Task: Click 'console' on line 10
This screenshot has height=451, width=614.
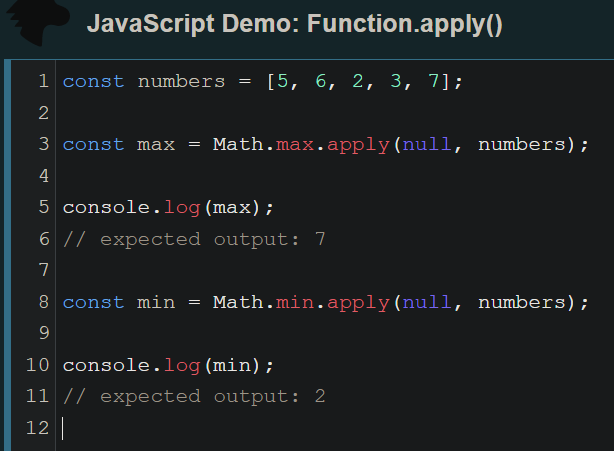Action: click(x=106, y=365)
